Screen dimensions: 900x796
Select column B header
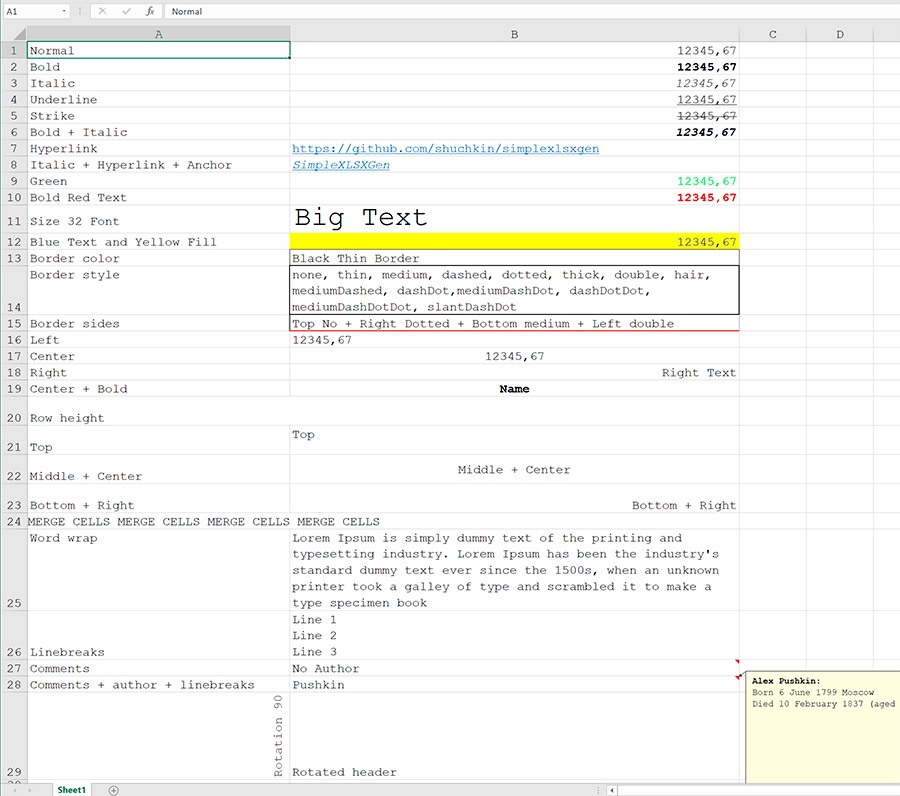point(514,35)
